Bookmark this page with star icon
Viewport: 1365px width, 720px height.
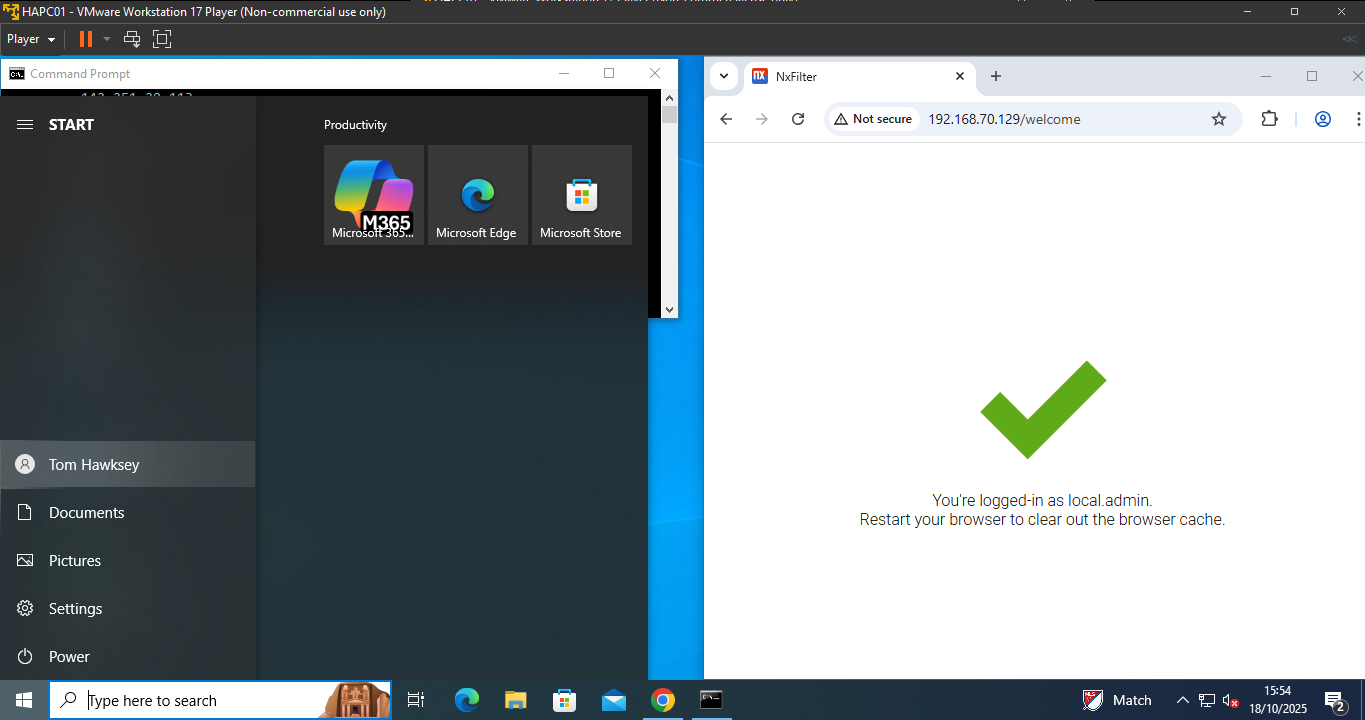pos(1218,119)
